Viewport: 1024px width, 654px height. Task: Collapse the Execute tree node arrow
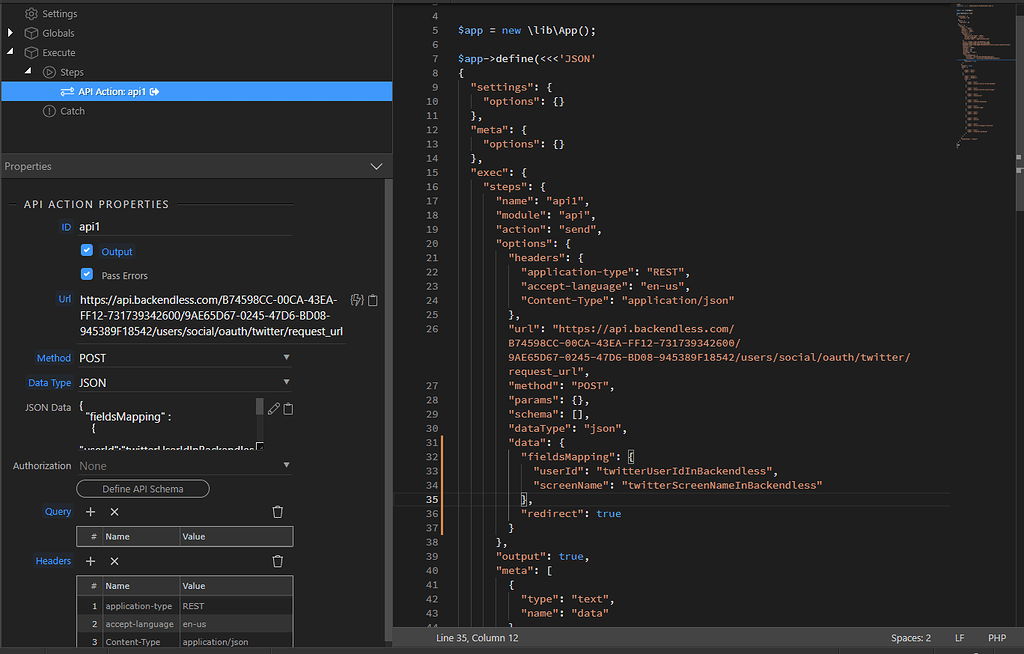tap(10, 51)
